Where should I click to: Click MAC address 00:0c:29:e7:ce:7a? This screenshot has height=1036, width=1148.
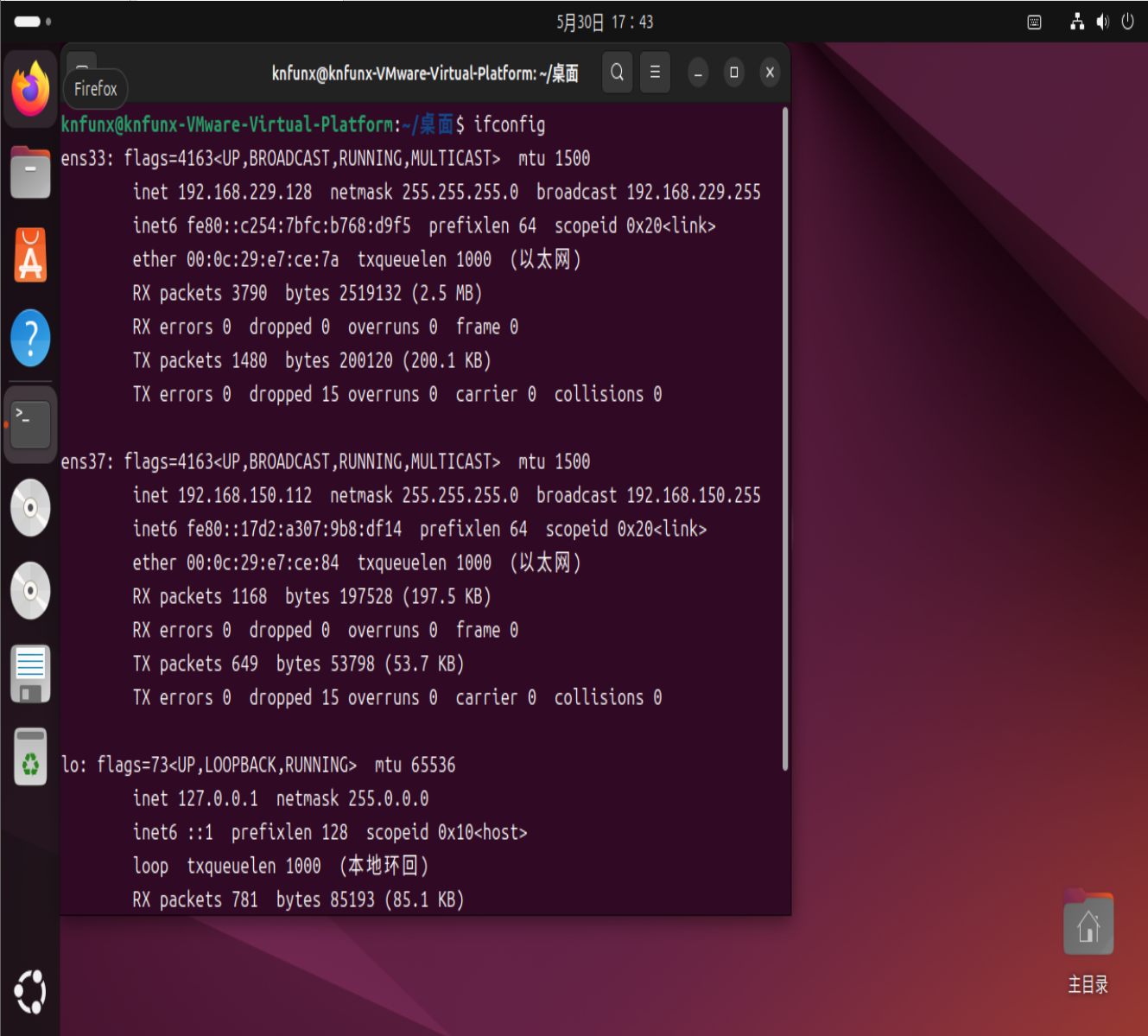263,259
